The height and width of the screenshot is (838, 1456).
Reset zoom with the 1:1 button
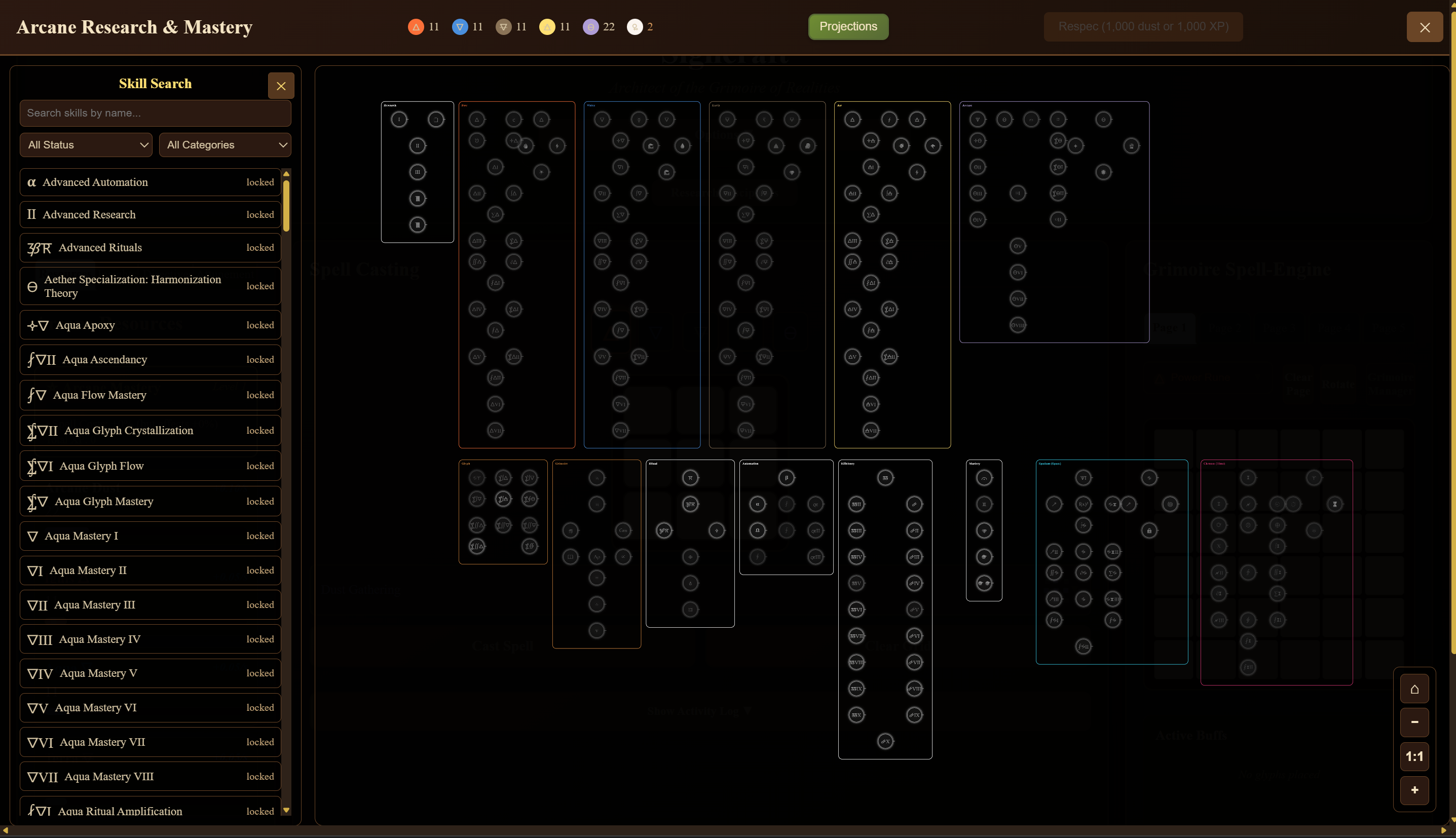(1414, 757)
